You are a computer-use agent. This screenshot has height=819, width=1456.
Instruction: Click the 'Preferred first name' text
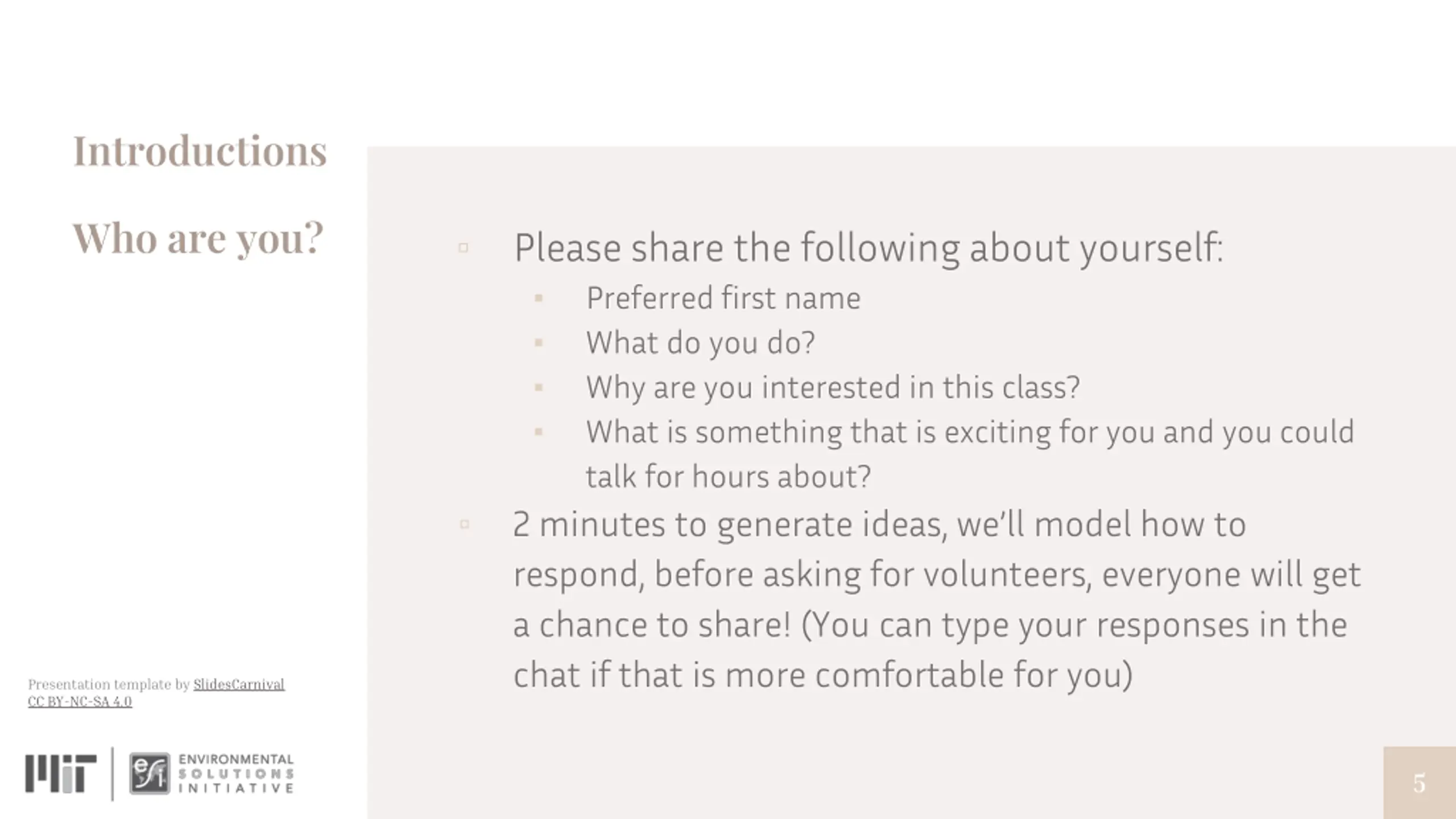pos(723,298)
